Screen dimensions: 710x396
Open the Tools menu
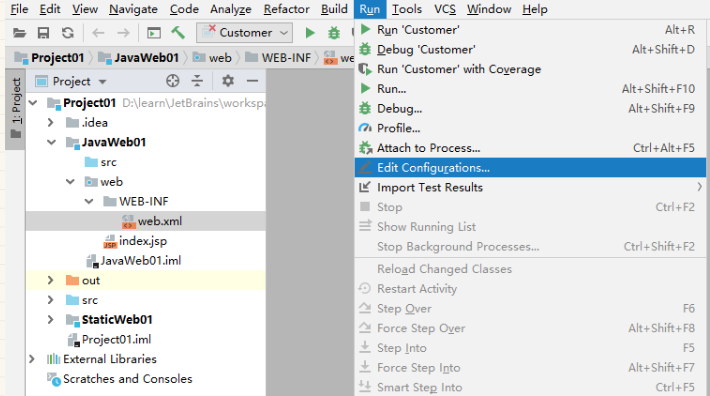407,9
